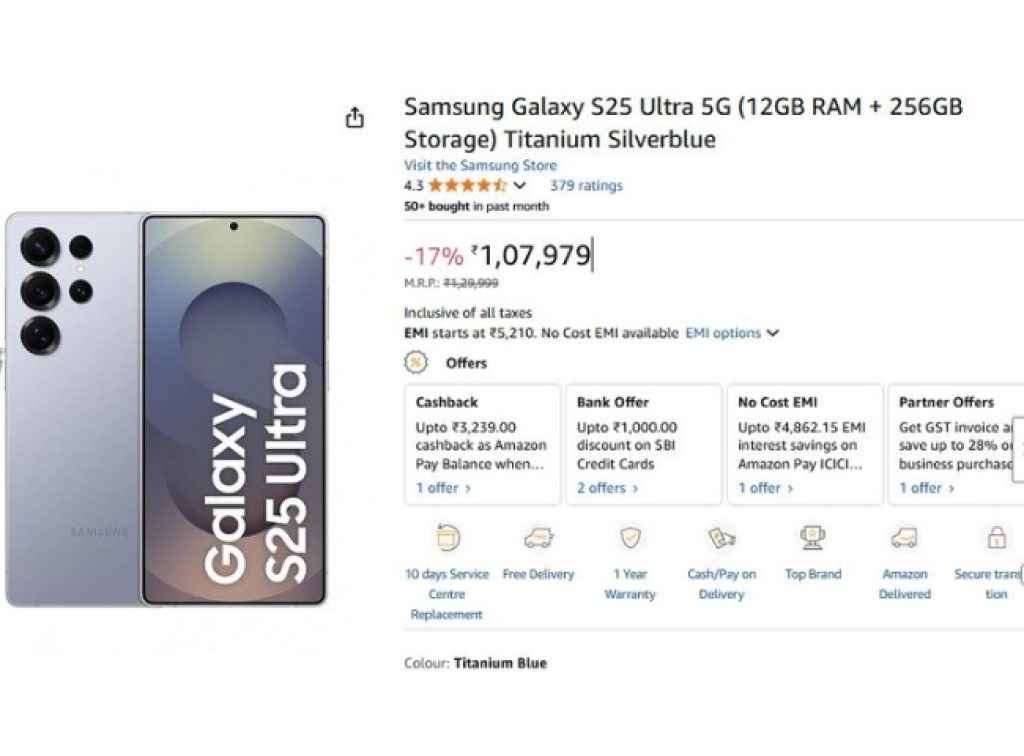This screenshot has height=756, width=1024.
Task: Expand the Cashback 1 offer details
Action: pyautogui.click(x=441, y=488)
